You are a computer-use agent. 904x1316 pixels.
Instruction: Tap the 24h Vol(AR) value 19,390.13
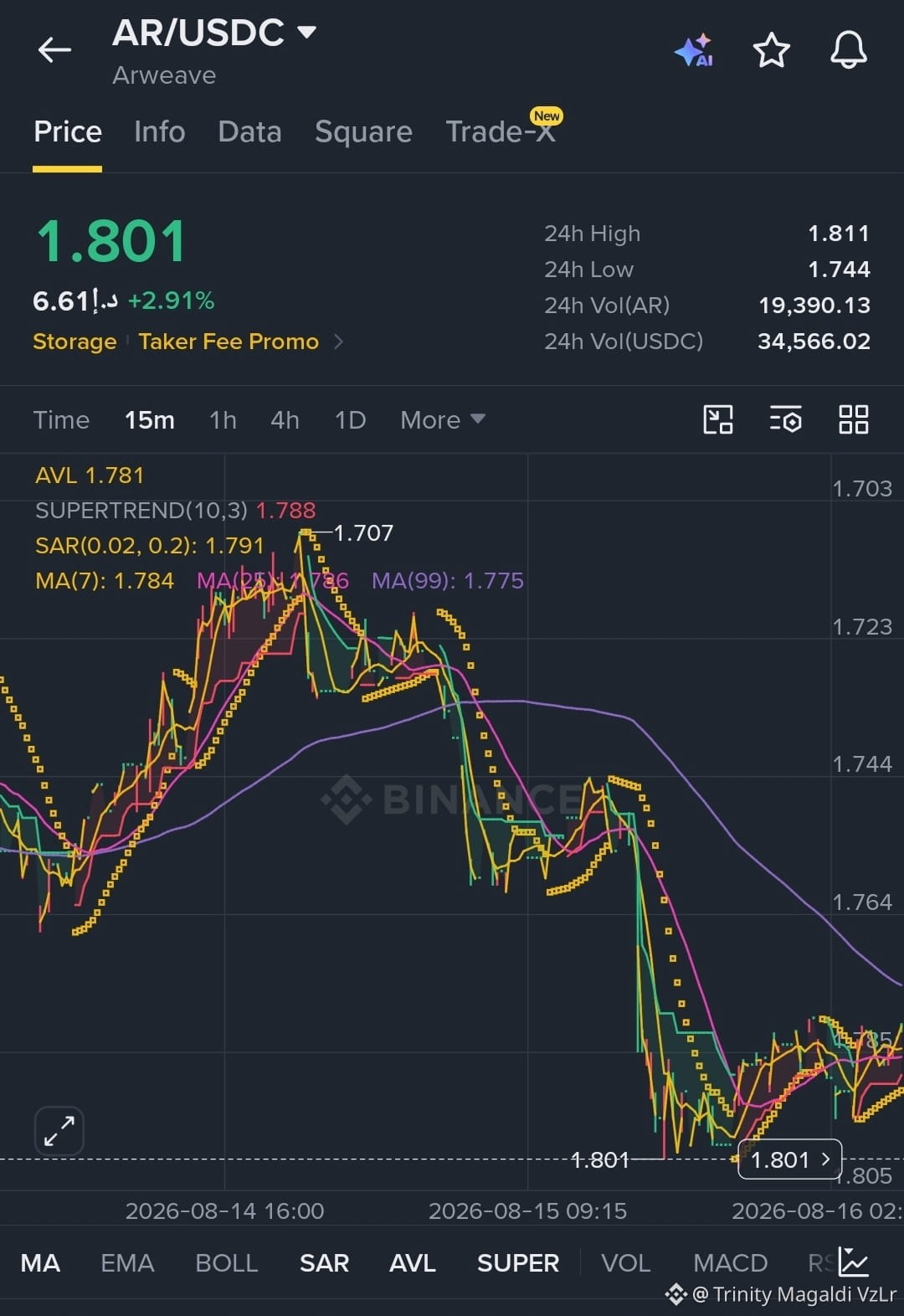(814, 306)
